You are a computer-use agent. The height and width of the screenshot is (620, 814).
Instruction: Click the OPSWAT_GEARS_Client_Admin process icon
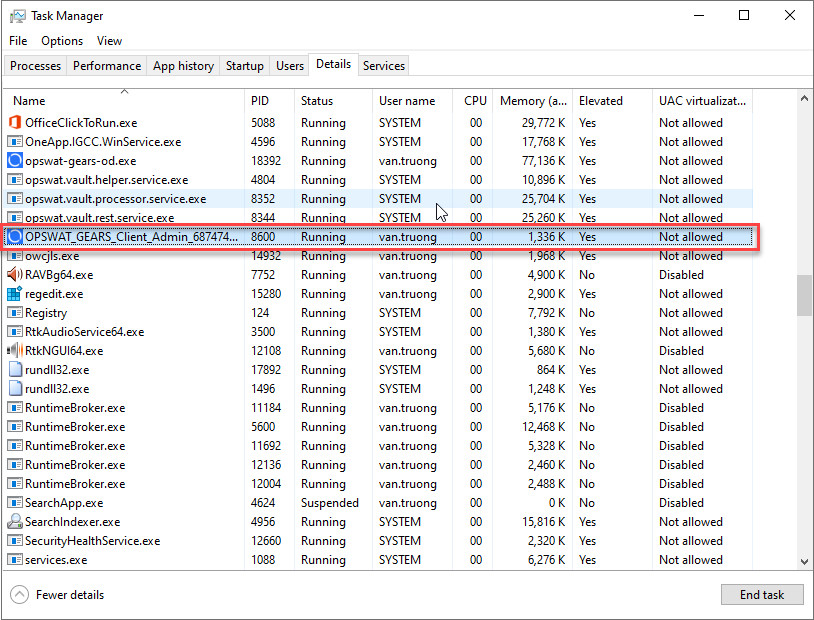click(15, 237)
